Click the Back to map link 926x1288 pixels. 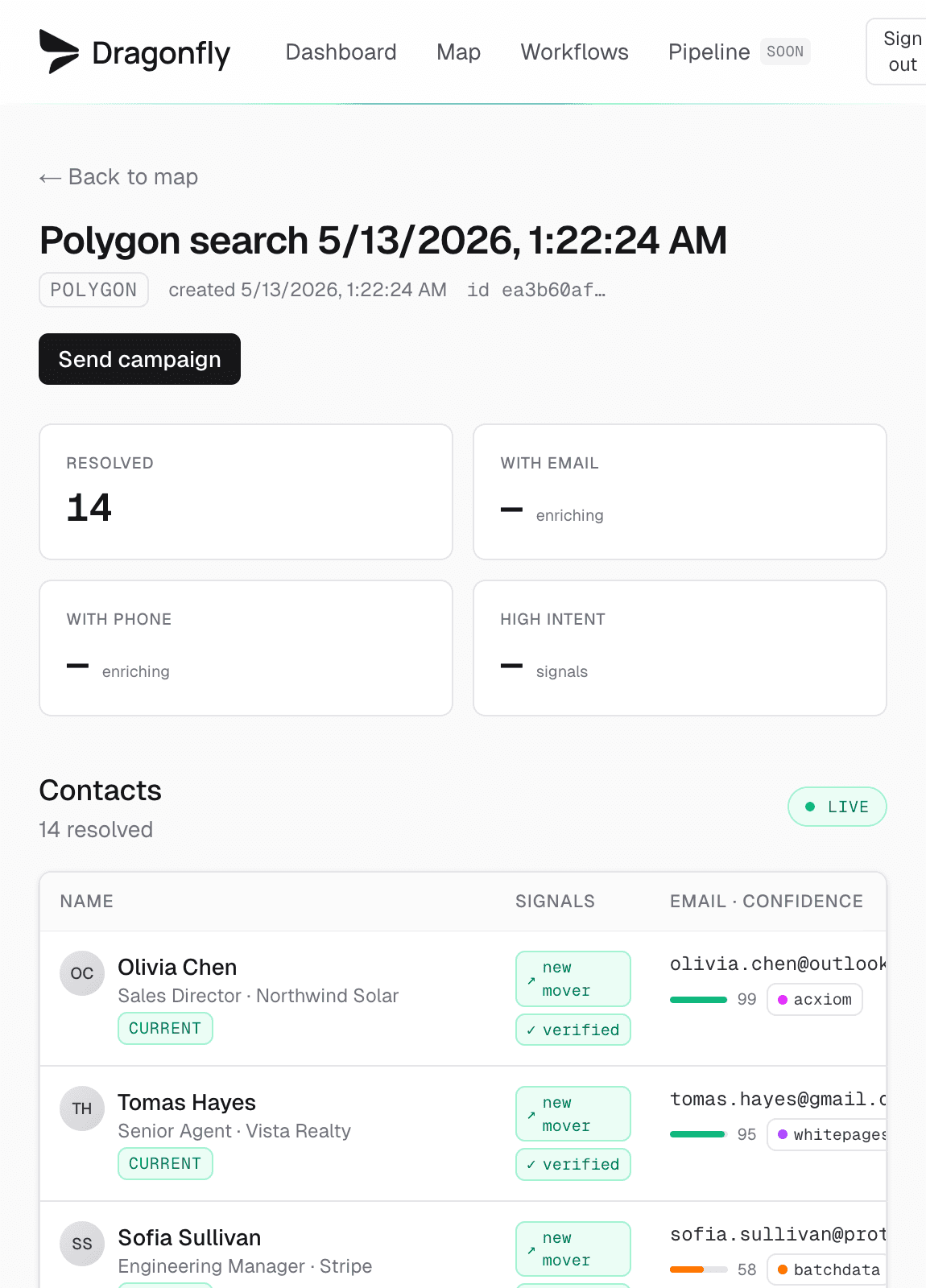(x=118, y=177)
